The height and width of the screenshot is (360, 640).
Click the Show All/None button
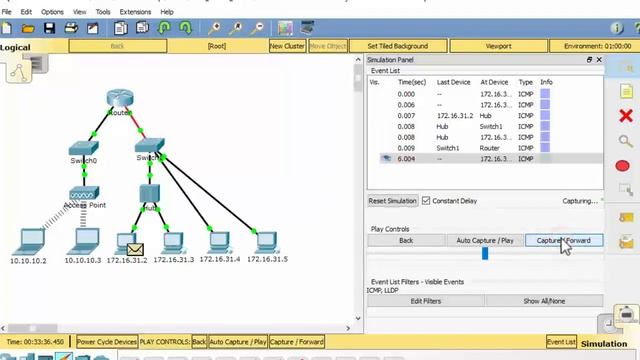pyautogui.click(x=544, y=301)
